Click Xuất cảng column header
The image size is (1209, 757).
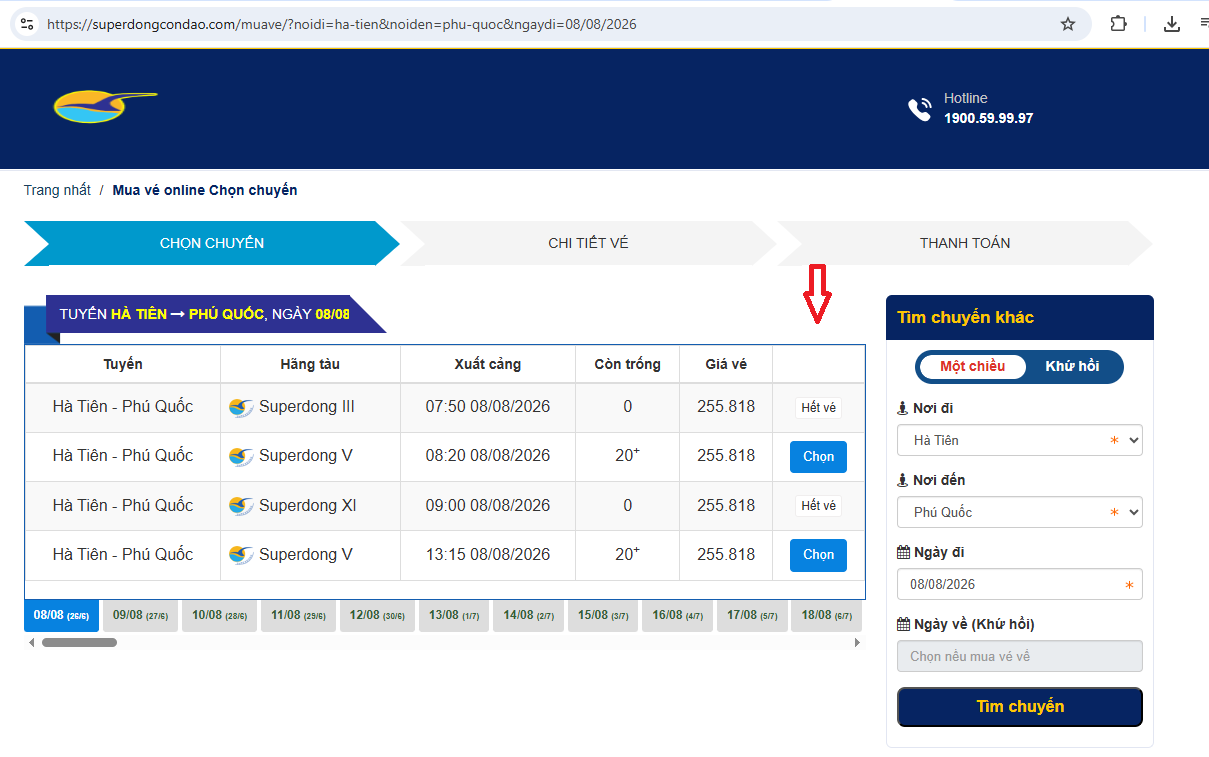pos(488,364)
